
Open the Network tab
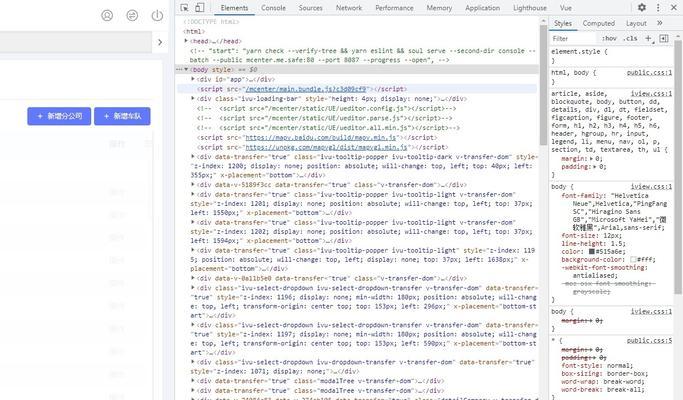[348, 8]
